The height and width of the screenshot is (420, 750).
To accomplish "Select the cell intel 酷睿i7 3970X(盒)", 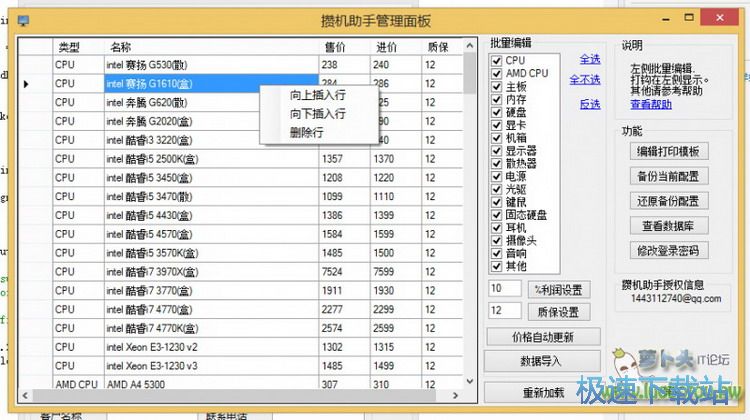I will pos(211,272).
